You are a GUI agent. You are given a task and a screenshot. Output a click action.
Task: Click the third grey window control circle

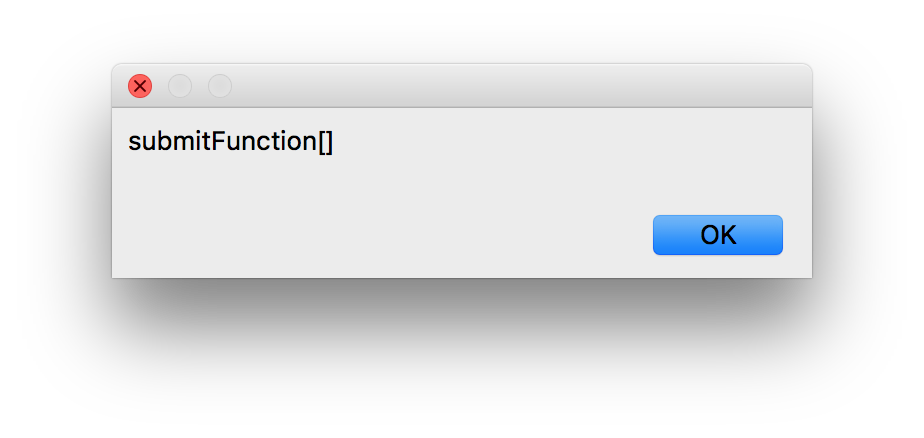pyautogui.click(x=220, y=86)
